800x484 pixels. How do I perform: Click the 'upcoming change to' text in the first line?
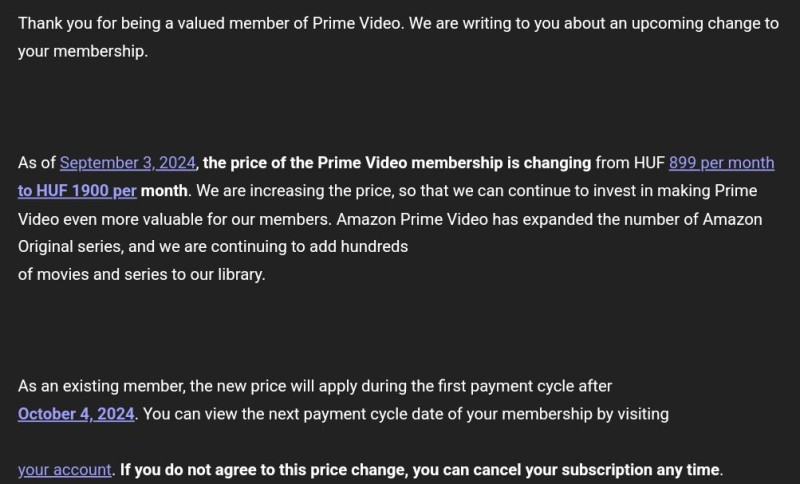(705, 23)
